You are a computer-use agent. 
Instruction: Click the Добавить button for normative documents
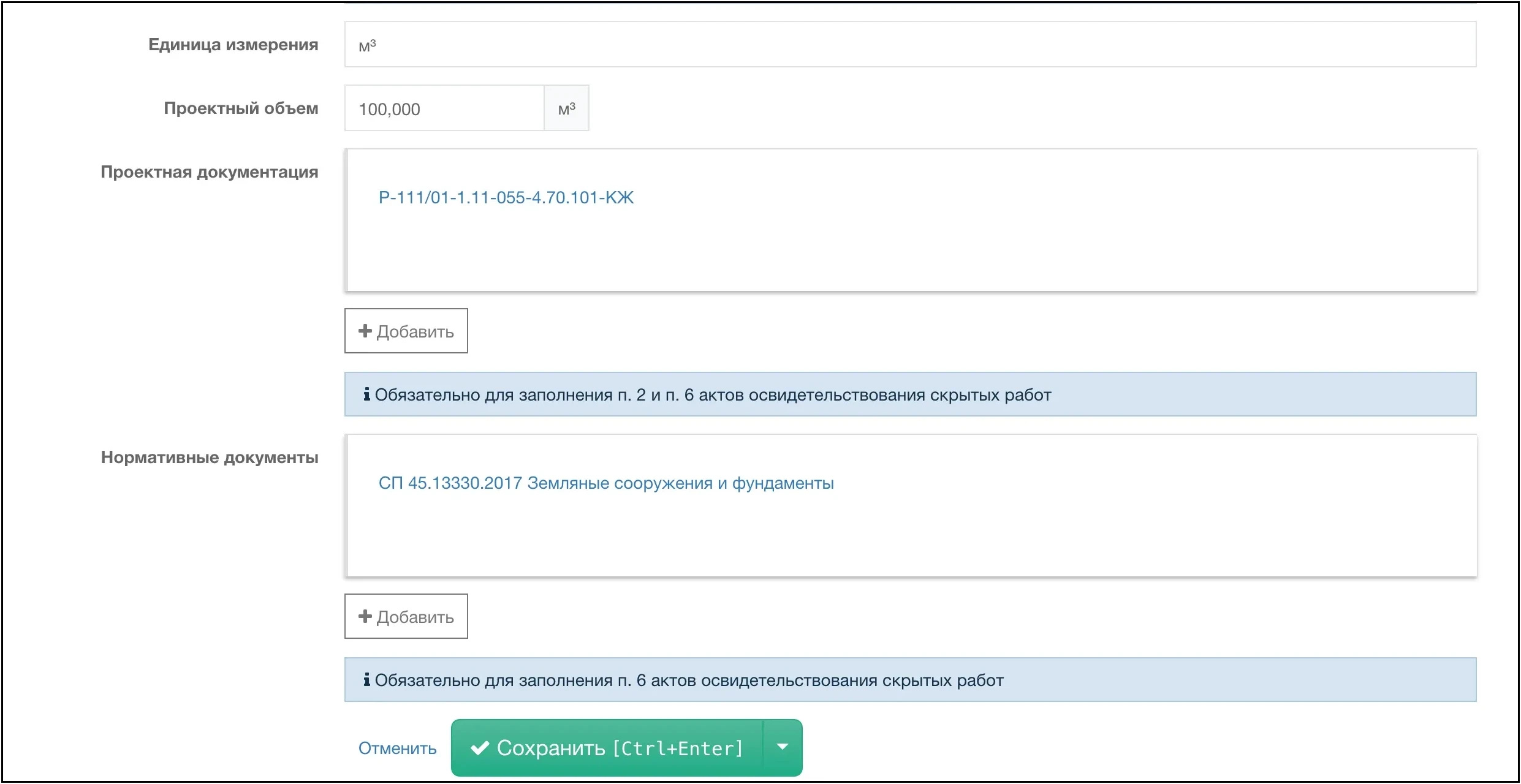[406, 616]
